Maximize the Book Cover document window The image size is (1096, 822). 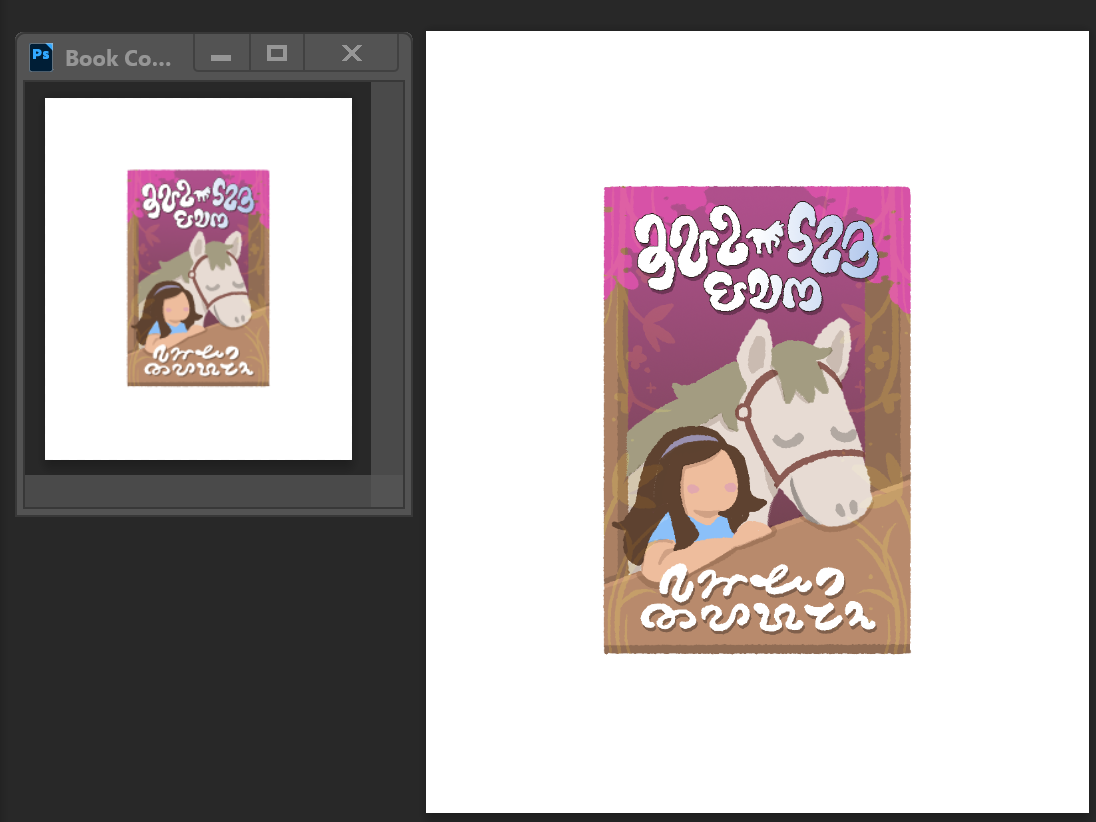[277, 54]
